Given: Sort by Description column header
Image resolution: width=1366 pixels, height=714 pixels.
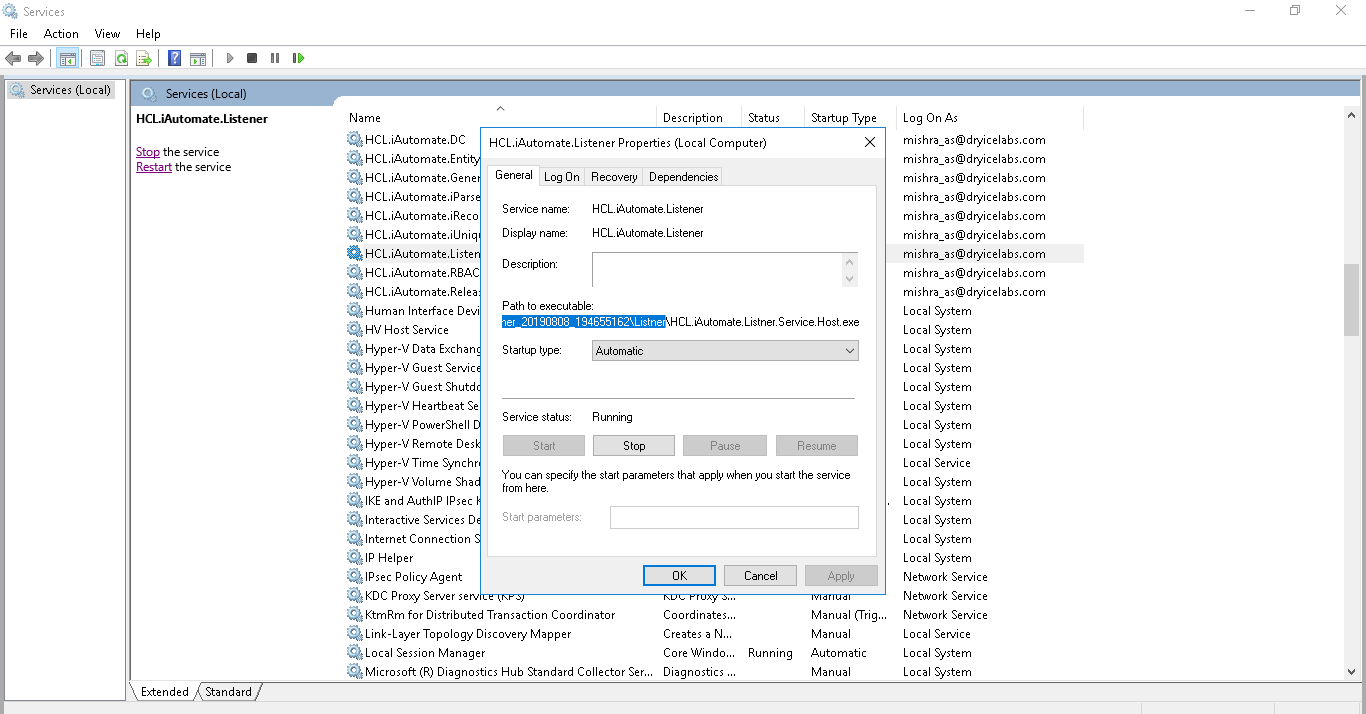Looking at the screenshot, I should (699, 118).
